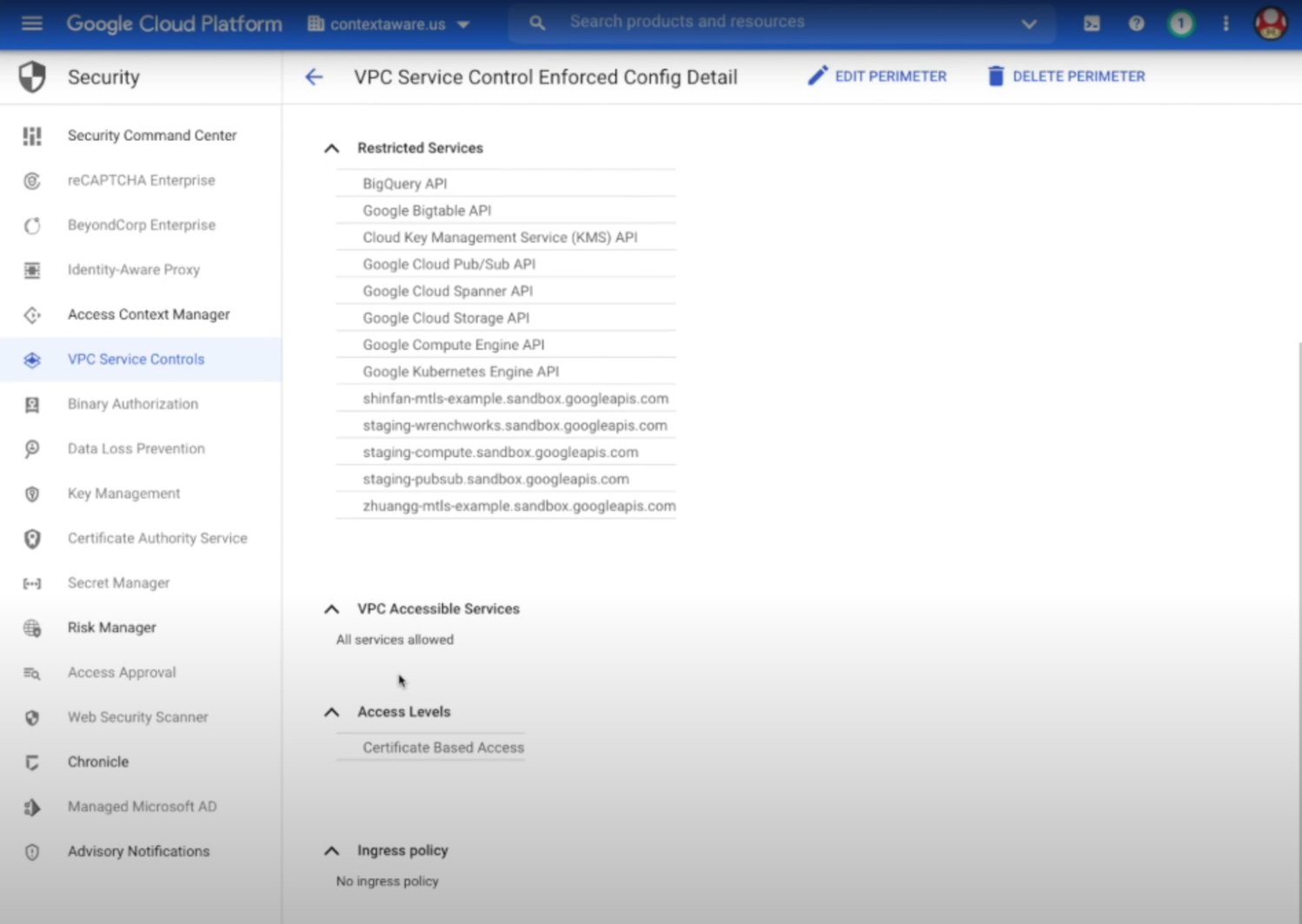The height and width of the screenshot is (924, 1302).
Task: Click the BeyondCorp Enterprise icon
Action: [32, 225]
